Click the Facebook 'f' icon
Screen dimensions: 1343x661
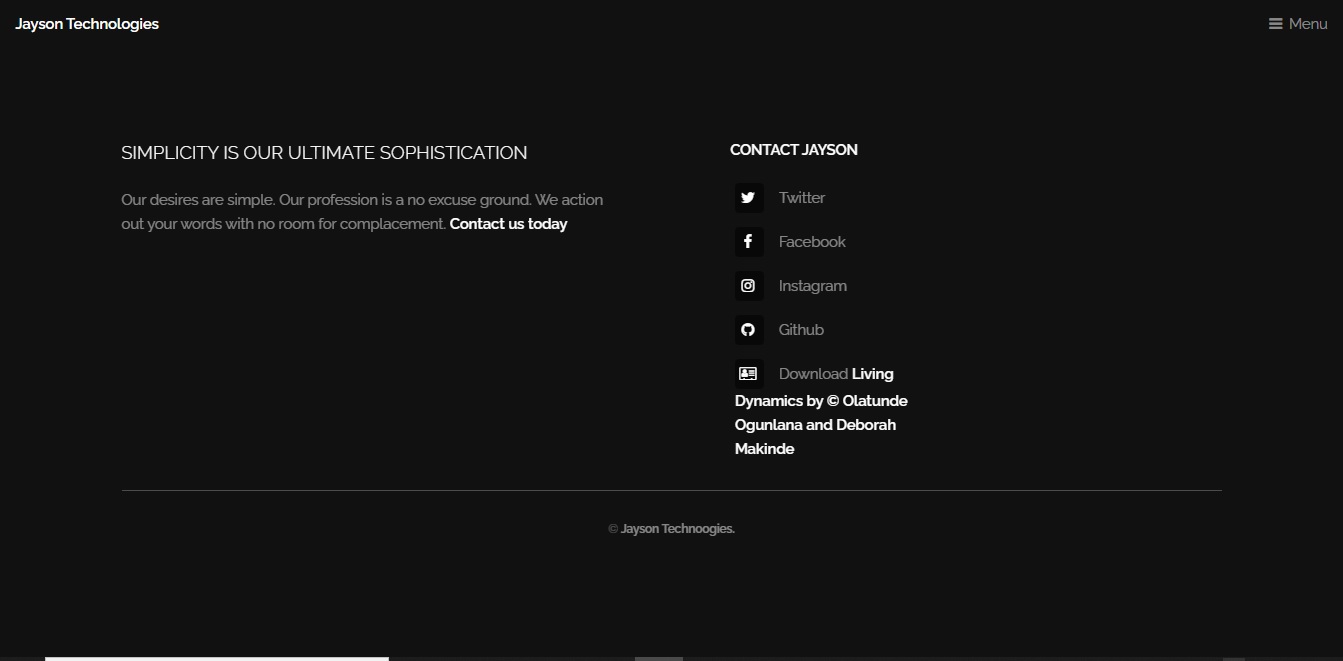click(748, 242)
